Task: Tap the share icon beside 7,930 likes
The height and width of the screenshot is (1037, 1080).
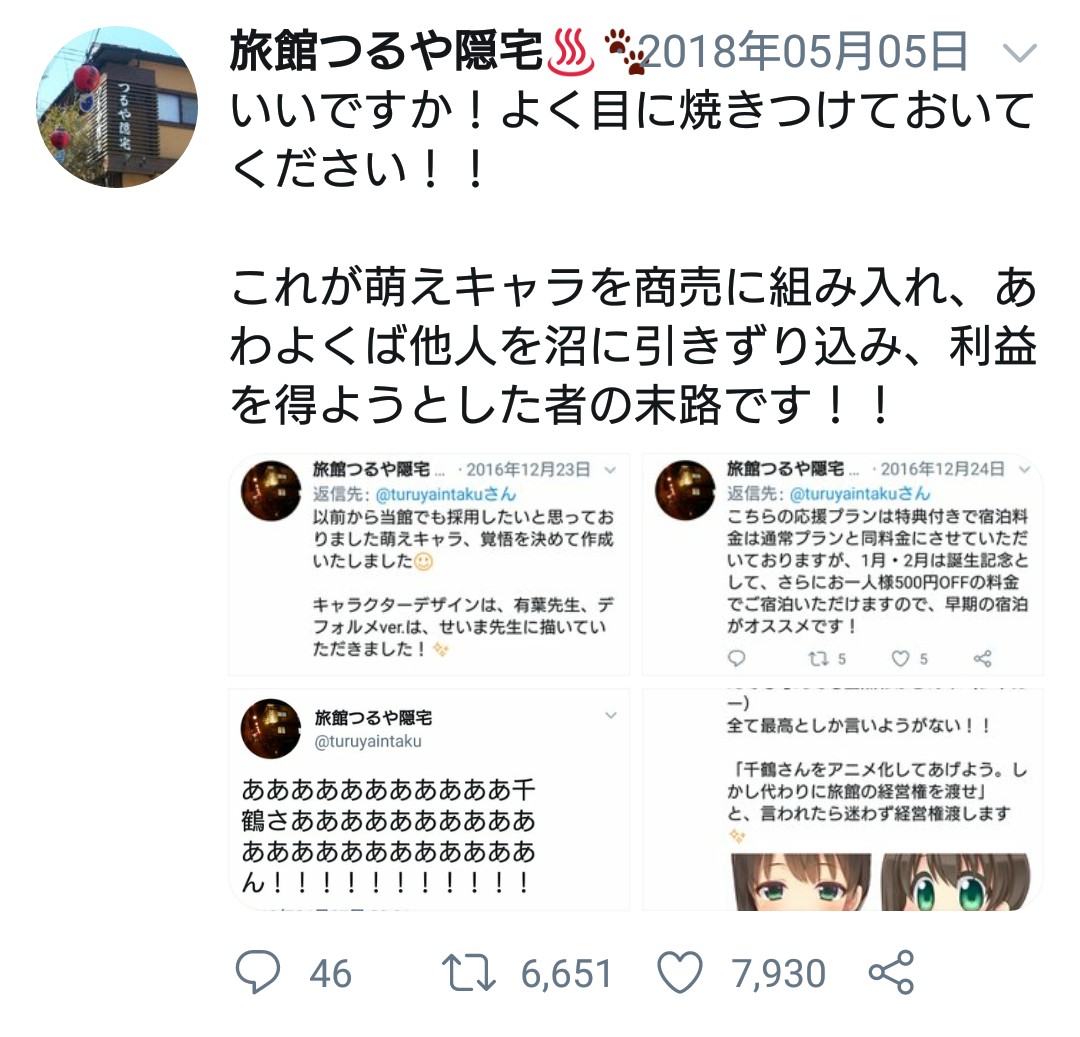Action: click(891, 972)
